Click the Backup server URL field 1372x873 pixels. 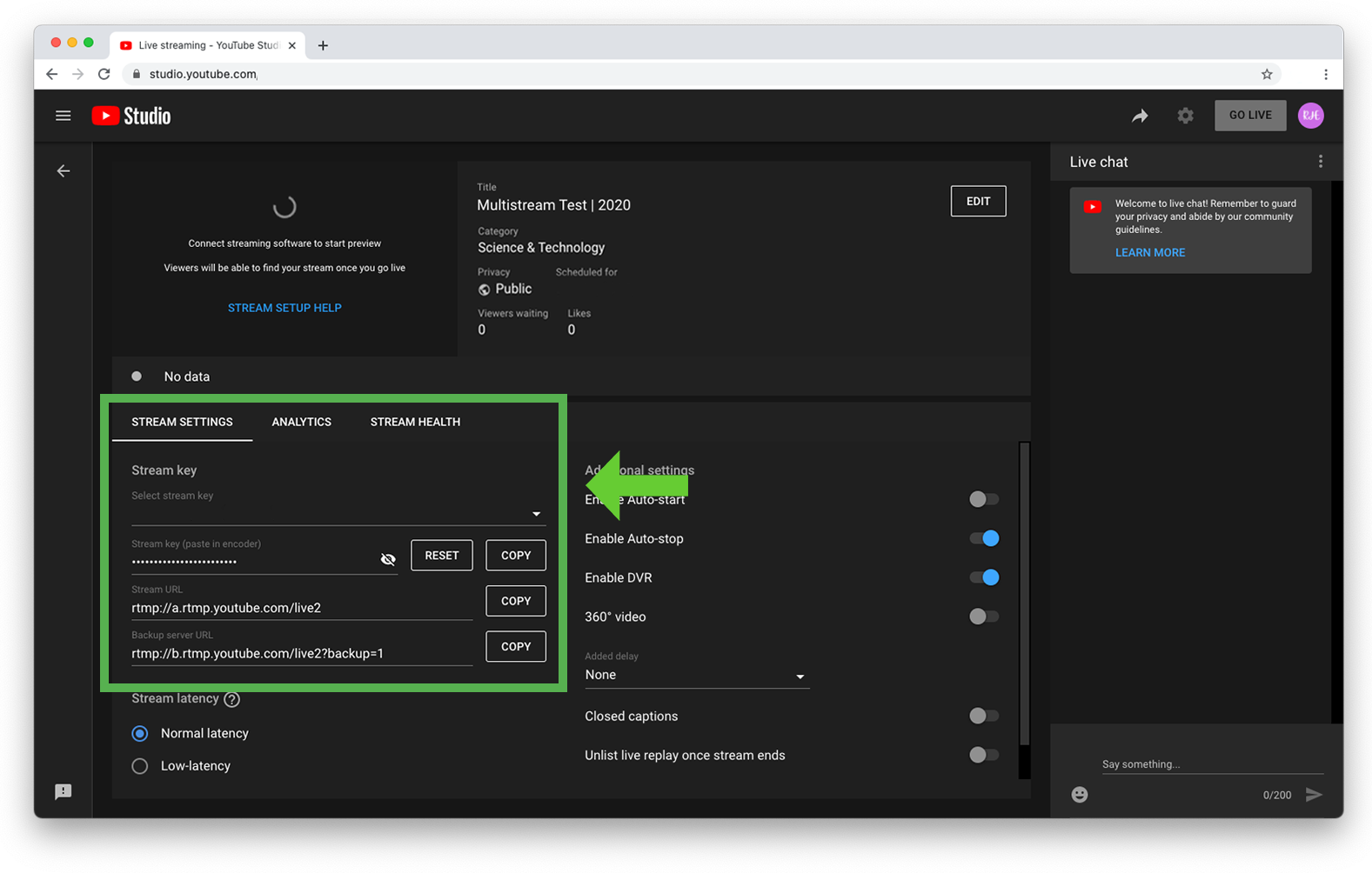(302, 653)
